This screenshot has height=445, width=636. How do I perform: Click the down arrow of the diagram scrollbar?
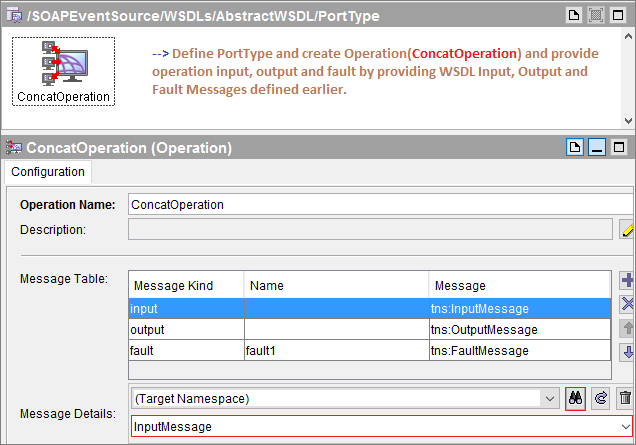628,120
